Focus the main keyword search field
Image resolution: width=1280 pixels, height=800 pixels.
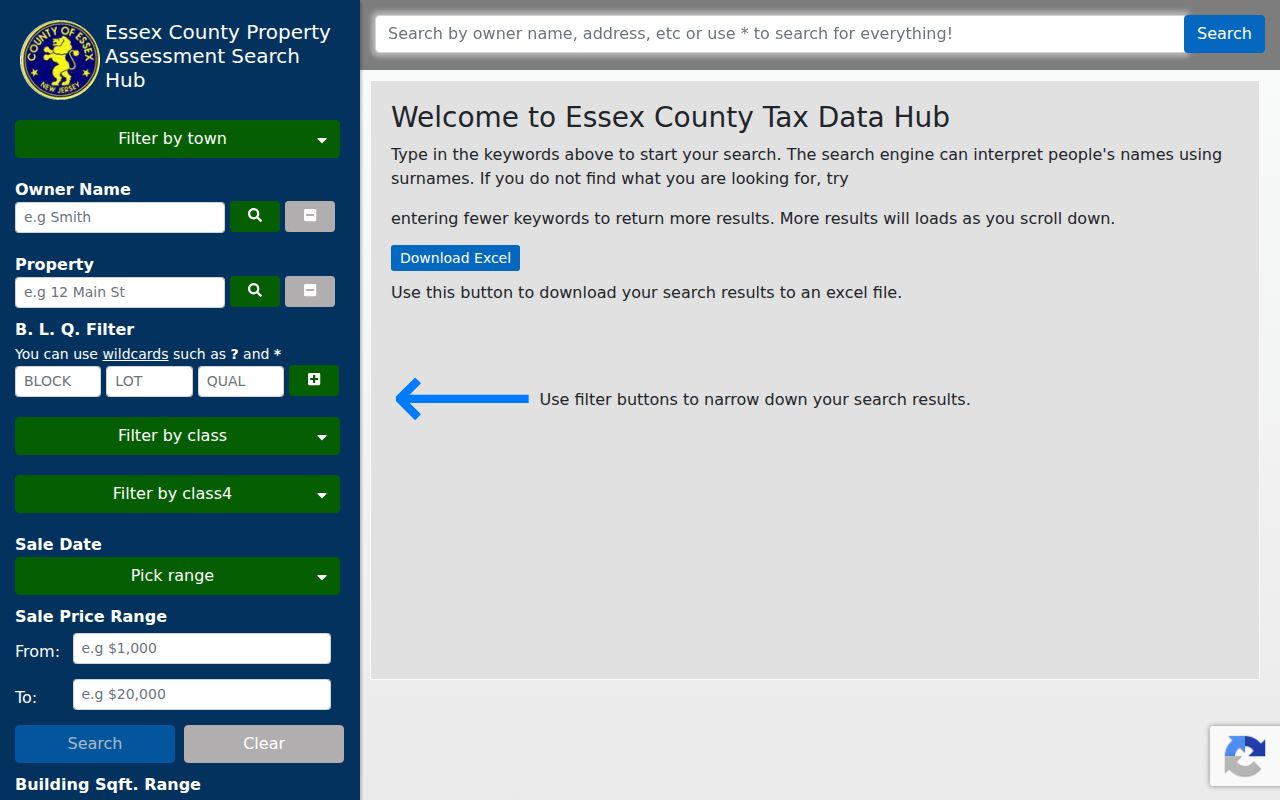780,34
